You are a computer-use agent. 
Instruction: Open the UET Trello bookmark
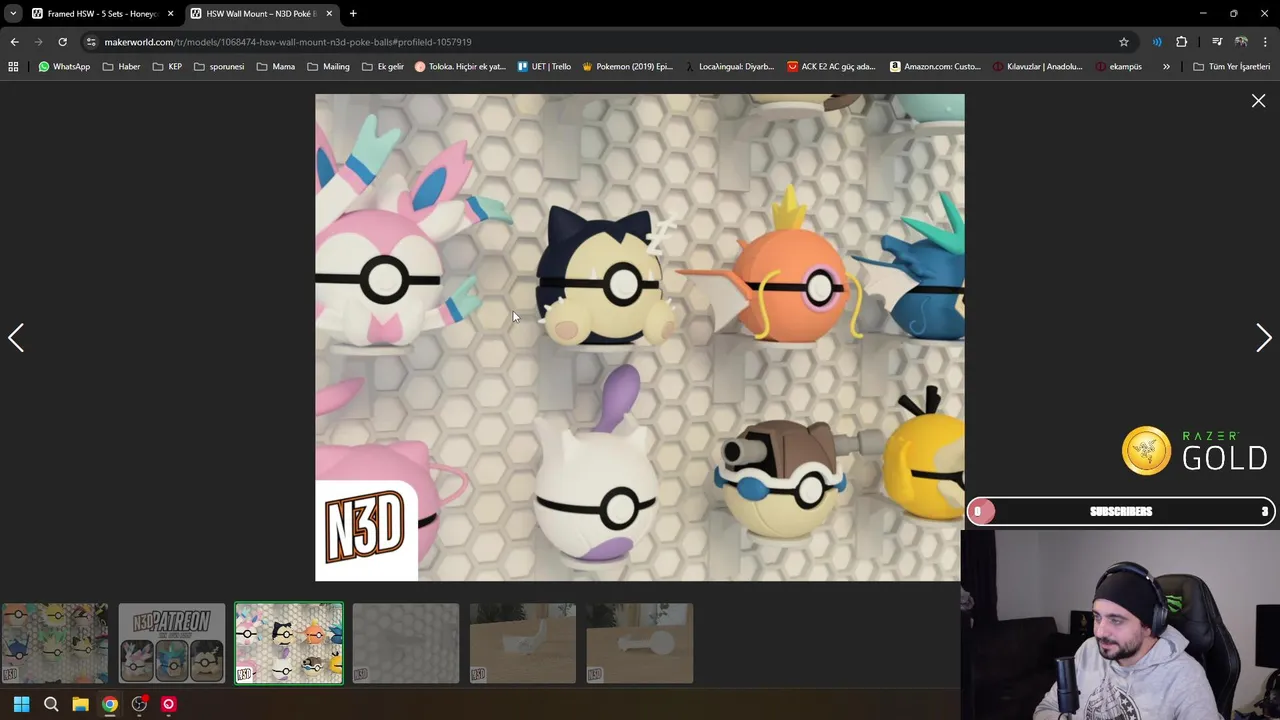[x=545, y=67]
